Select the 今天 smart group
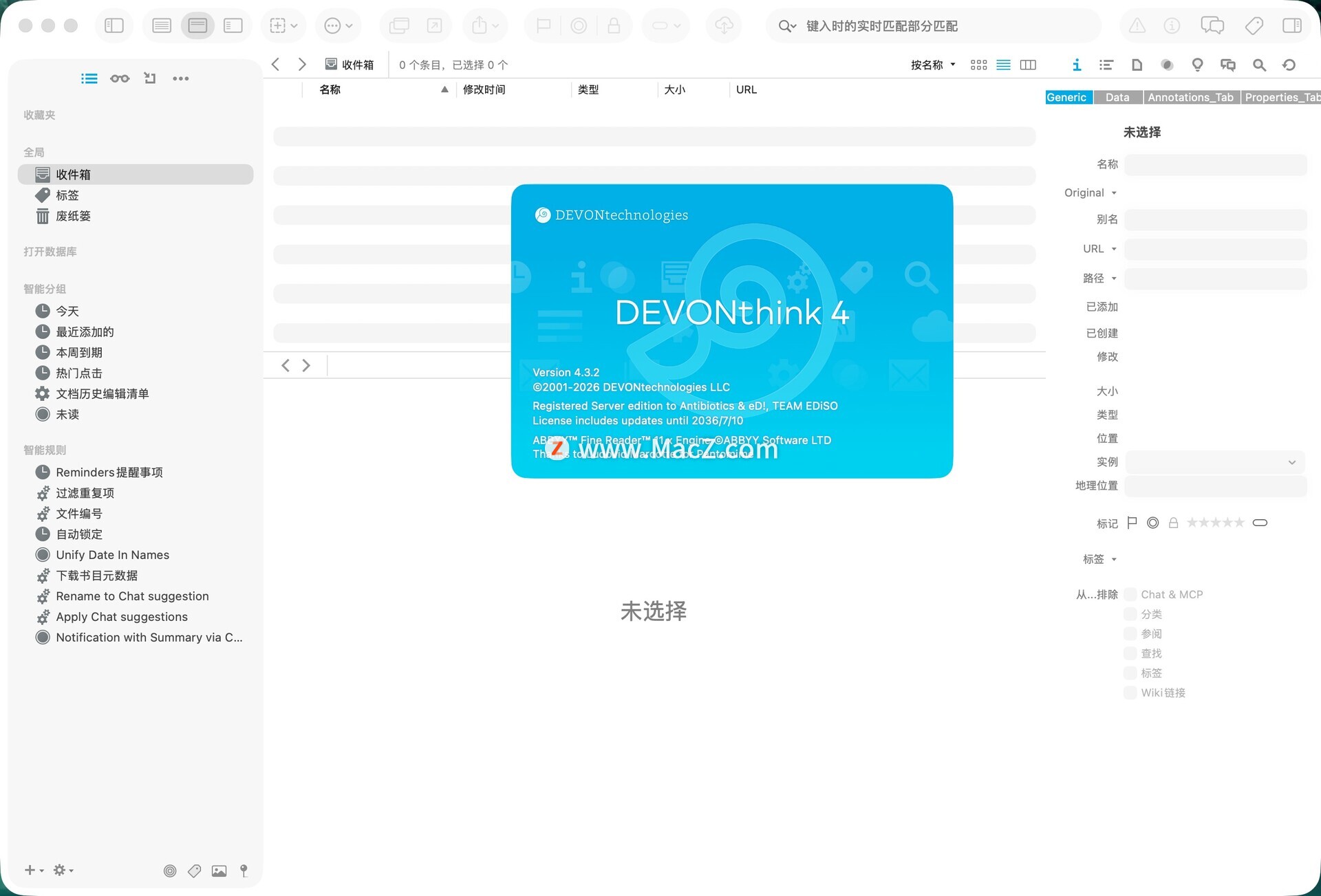The width and height of the screenshot is (1321, 896). coord(136,312)
